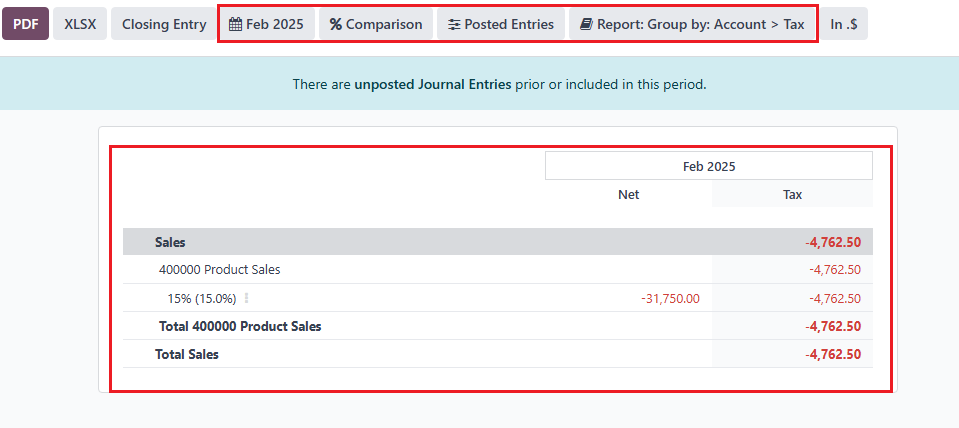
Task: Click the Tax column header
Action: tap(792, 195)
